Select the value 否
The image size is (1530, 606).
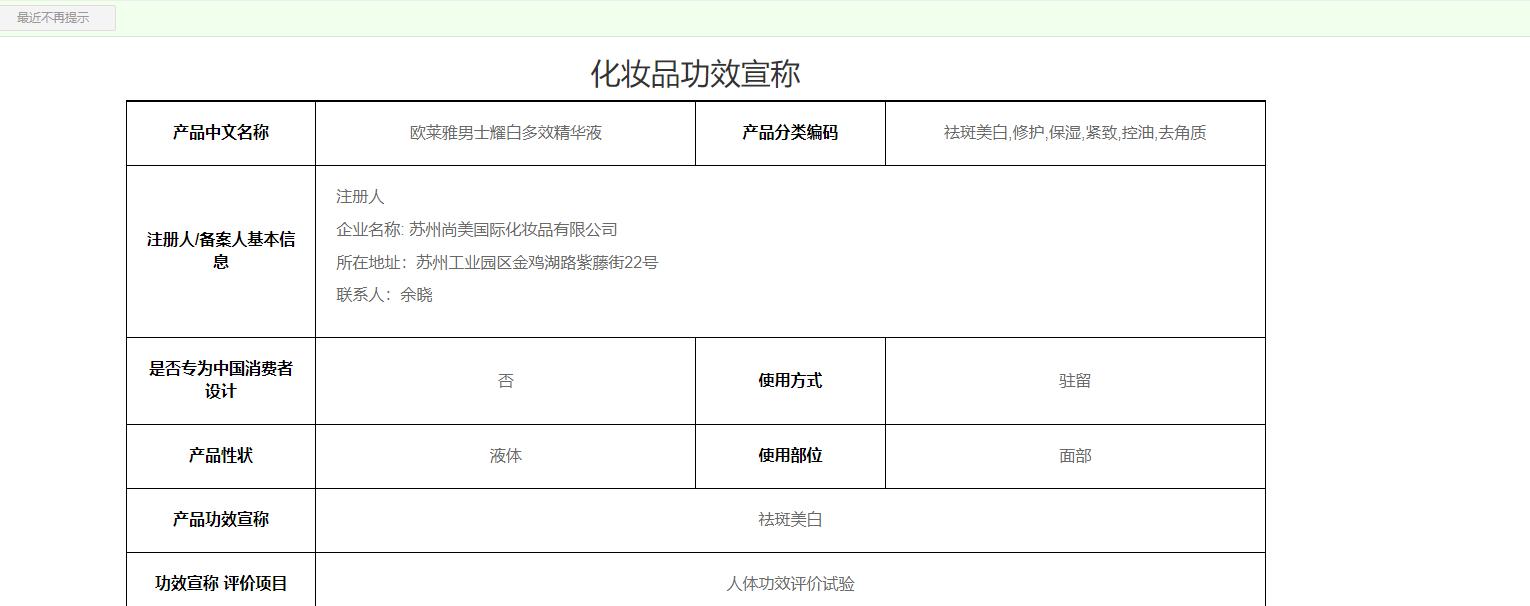pyautogui.click(x=506, y=381)
